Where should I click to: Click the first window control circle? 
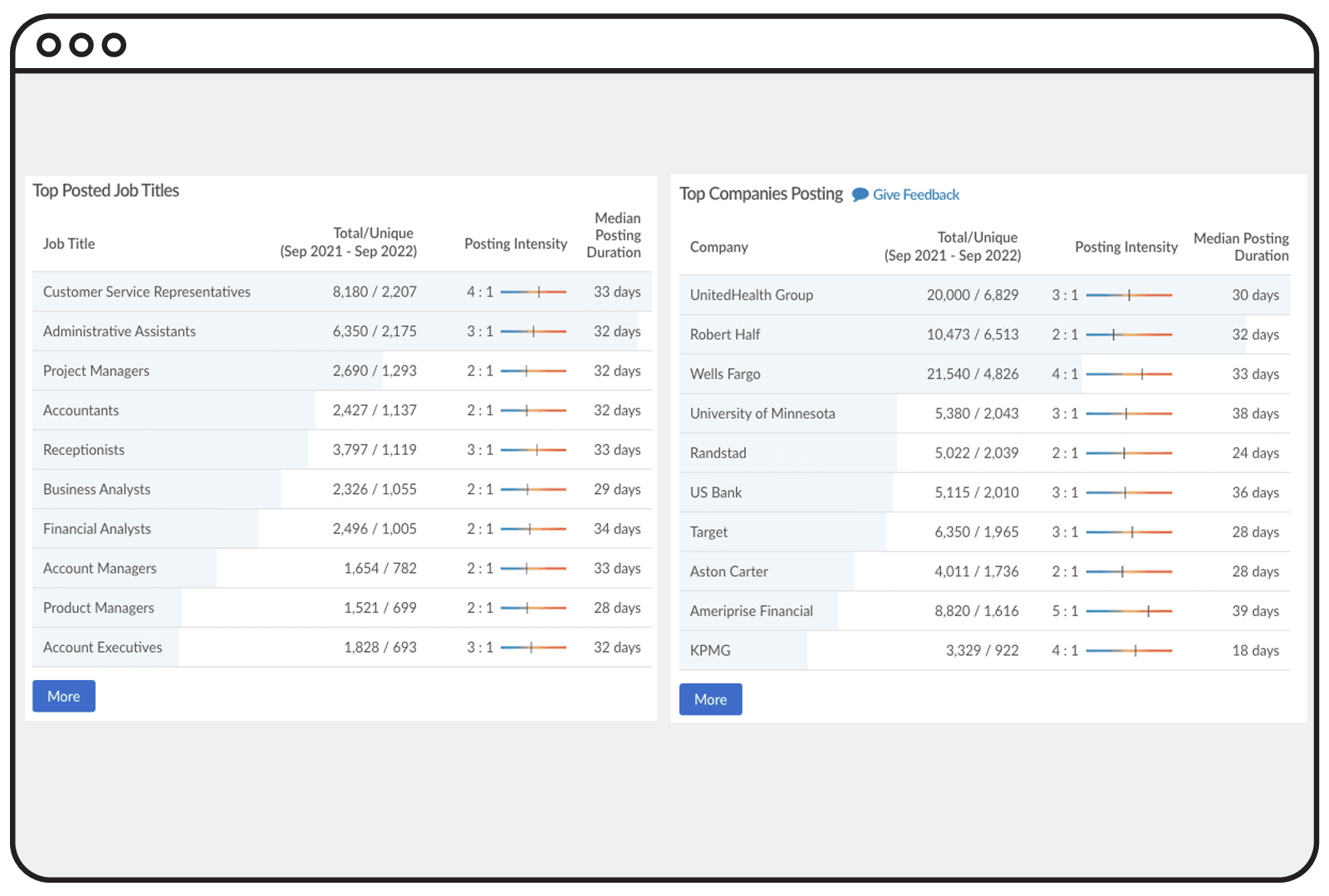[49, 44]
